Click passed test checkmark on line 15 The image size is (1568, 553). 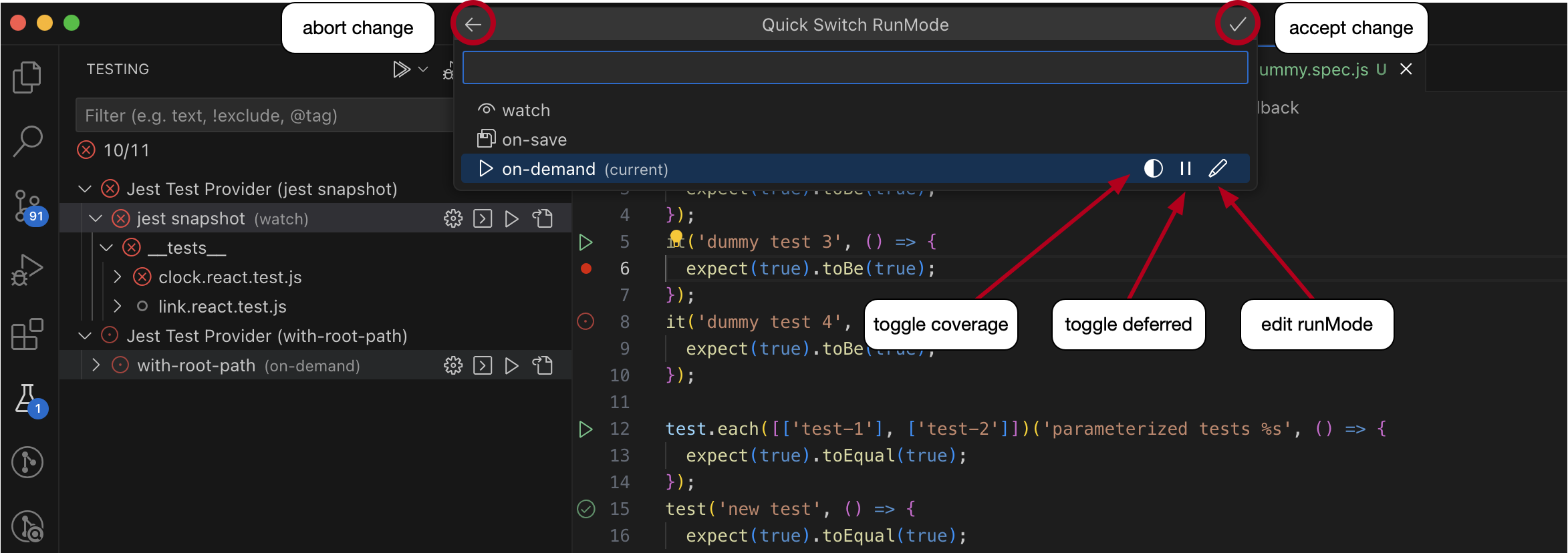[585, 509]
